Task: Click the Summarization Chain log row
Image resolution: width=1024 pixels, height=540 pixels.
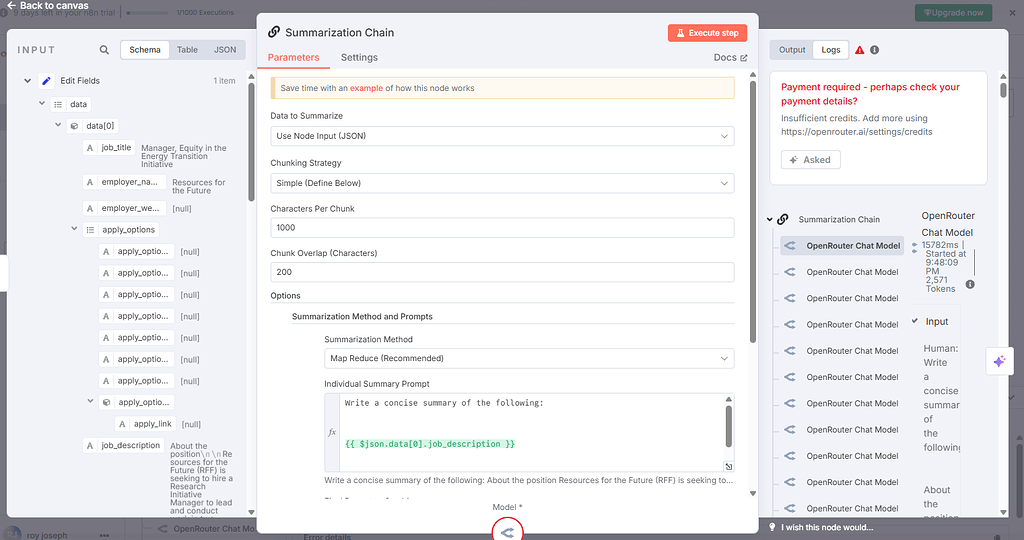Action: click(839, 219)
